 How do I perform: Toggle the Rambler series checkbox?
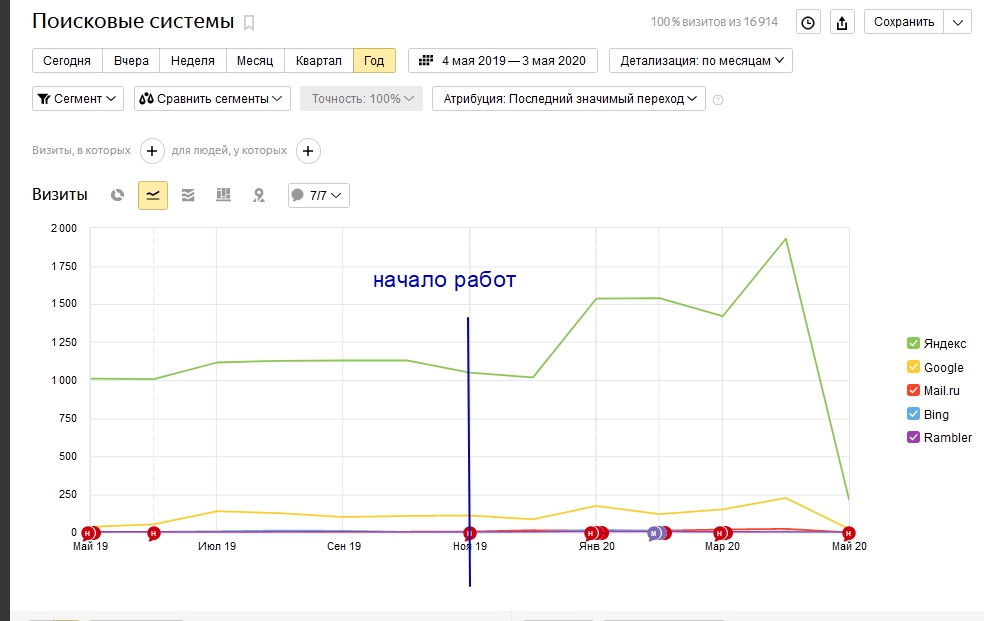point(913,437)
